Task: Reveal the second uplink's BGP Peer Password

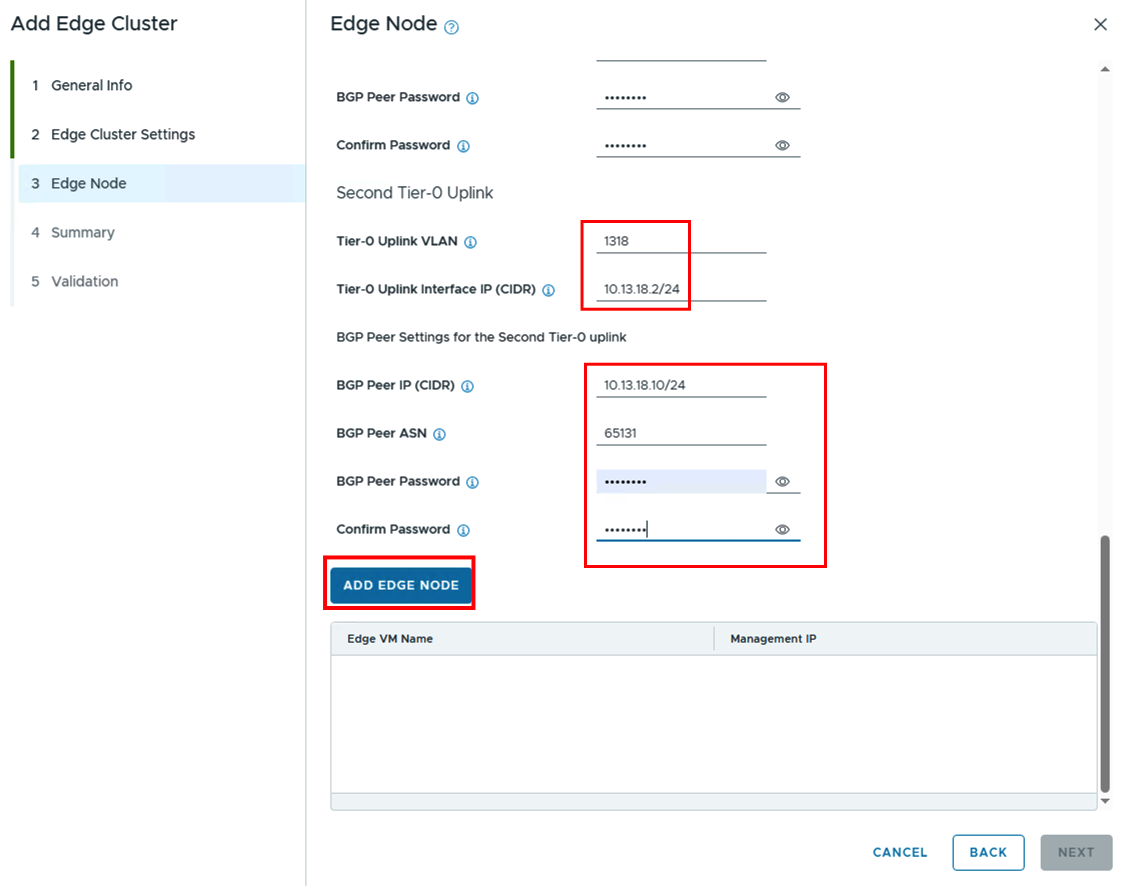Action: click(x=783, y=482)
